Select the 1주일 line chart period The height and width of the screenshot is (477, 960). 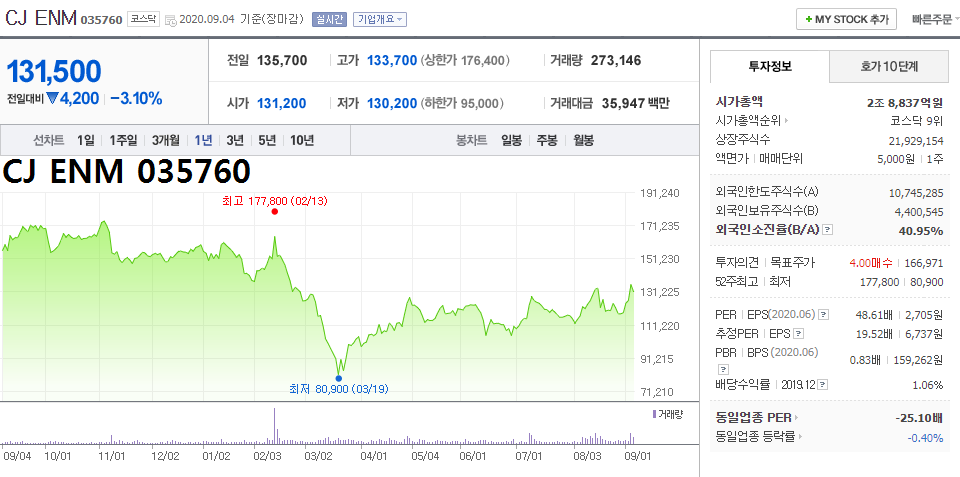[x=123, y=140]
